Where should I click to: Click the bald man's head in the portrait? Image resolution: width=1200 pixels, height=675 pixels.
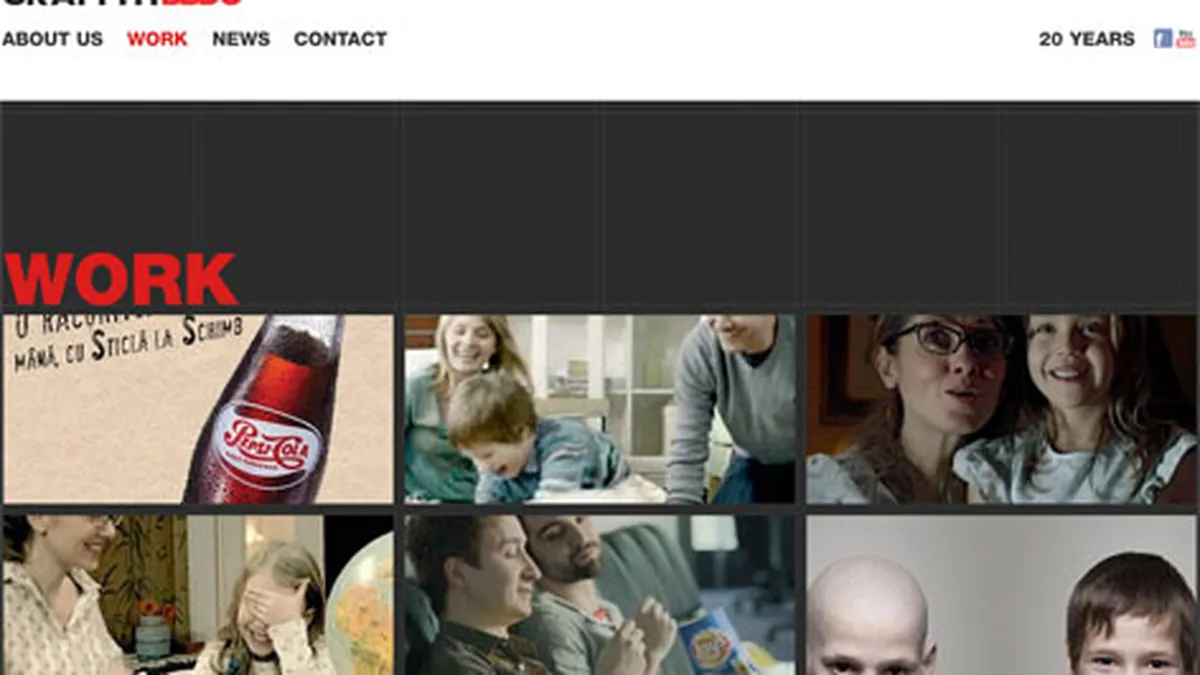[x=870, y=600]
